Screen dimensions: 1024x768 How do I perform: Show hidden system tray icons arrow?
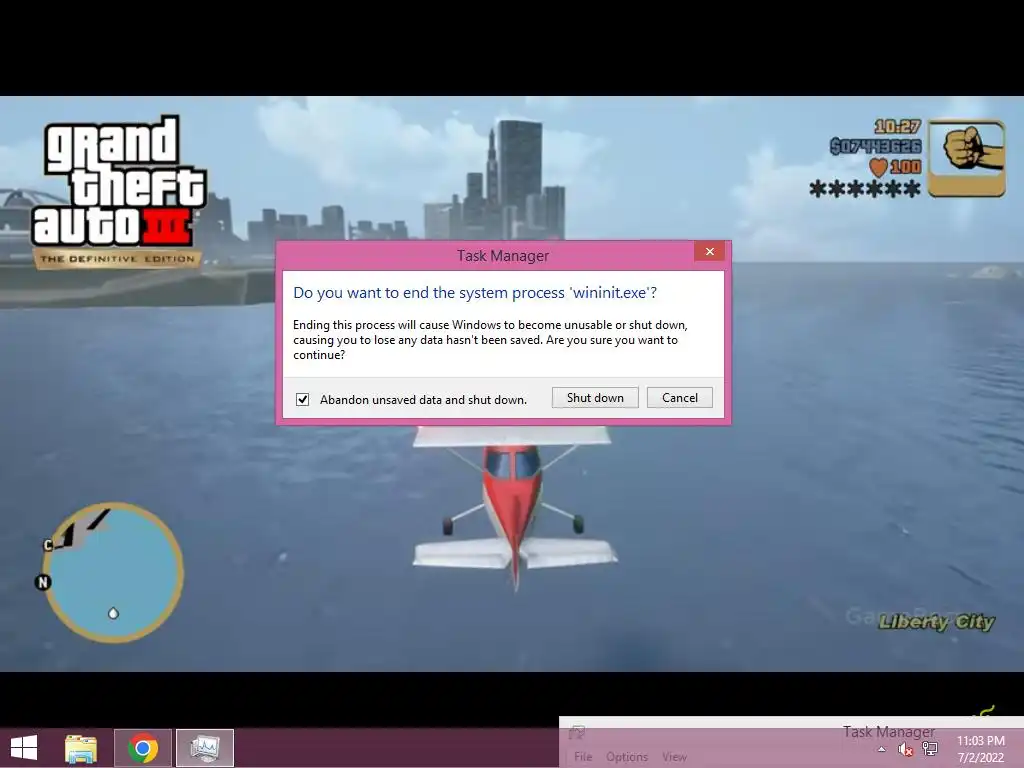coord(882,749)
